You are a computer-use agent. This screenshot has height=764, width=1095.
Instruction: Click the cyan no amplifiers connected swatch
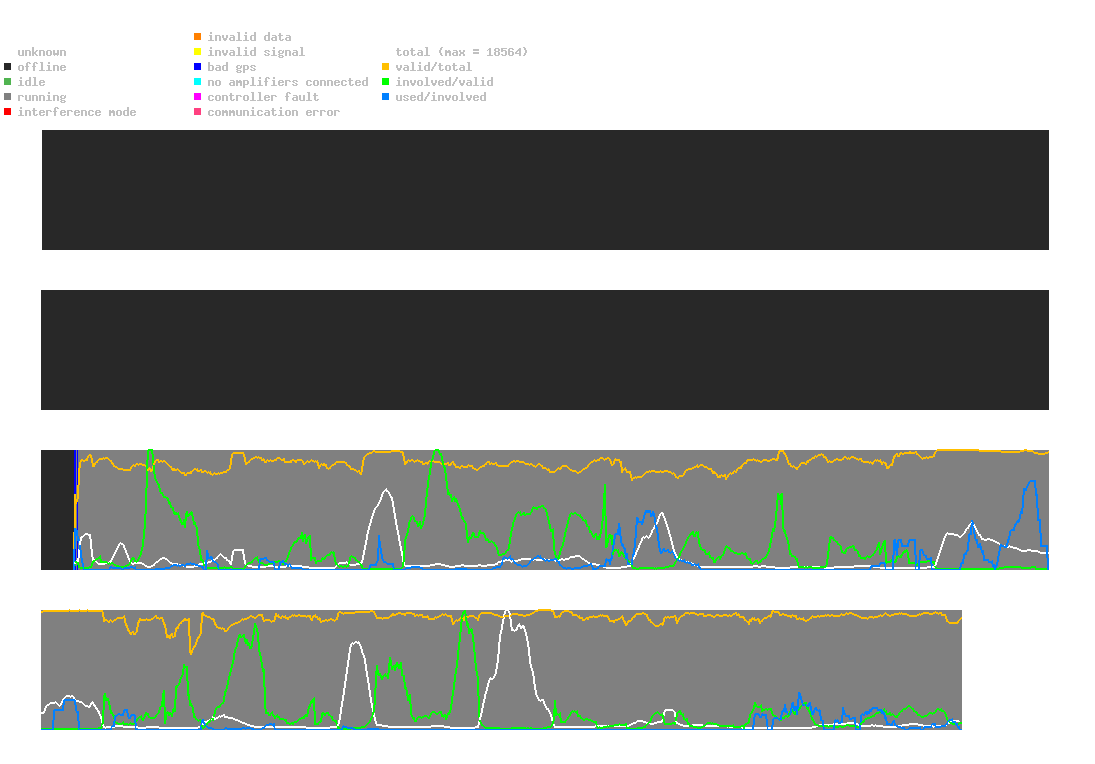[198, 82]
